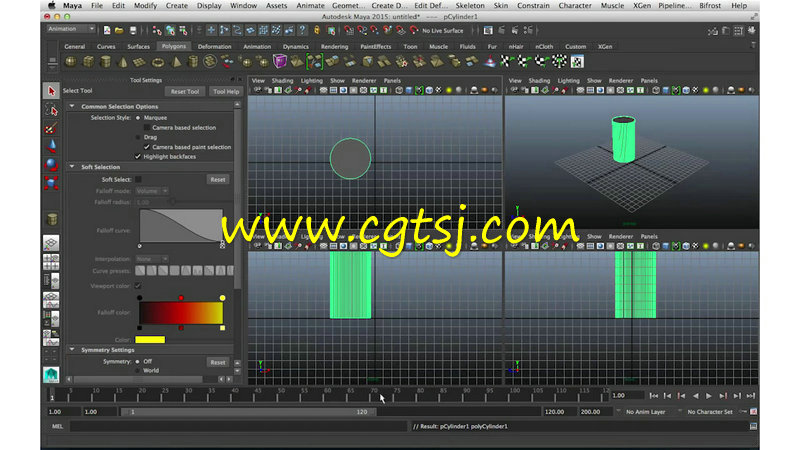Click the Falloff color gradient ramp
The image size is (800, 450).
tap(181, 313)
